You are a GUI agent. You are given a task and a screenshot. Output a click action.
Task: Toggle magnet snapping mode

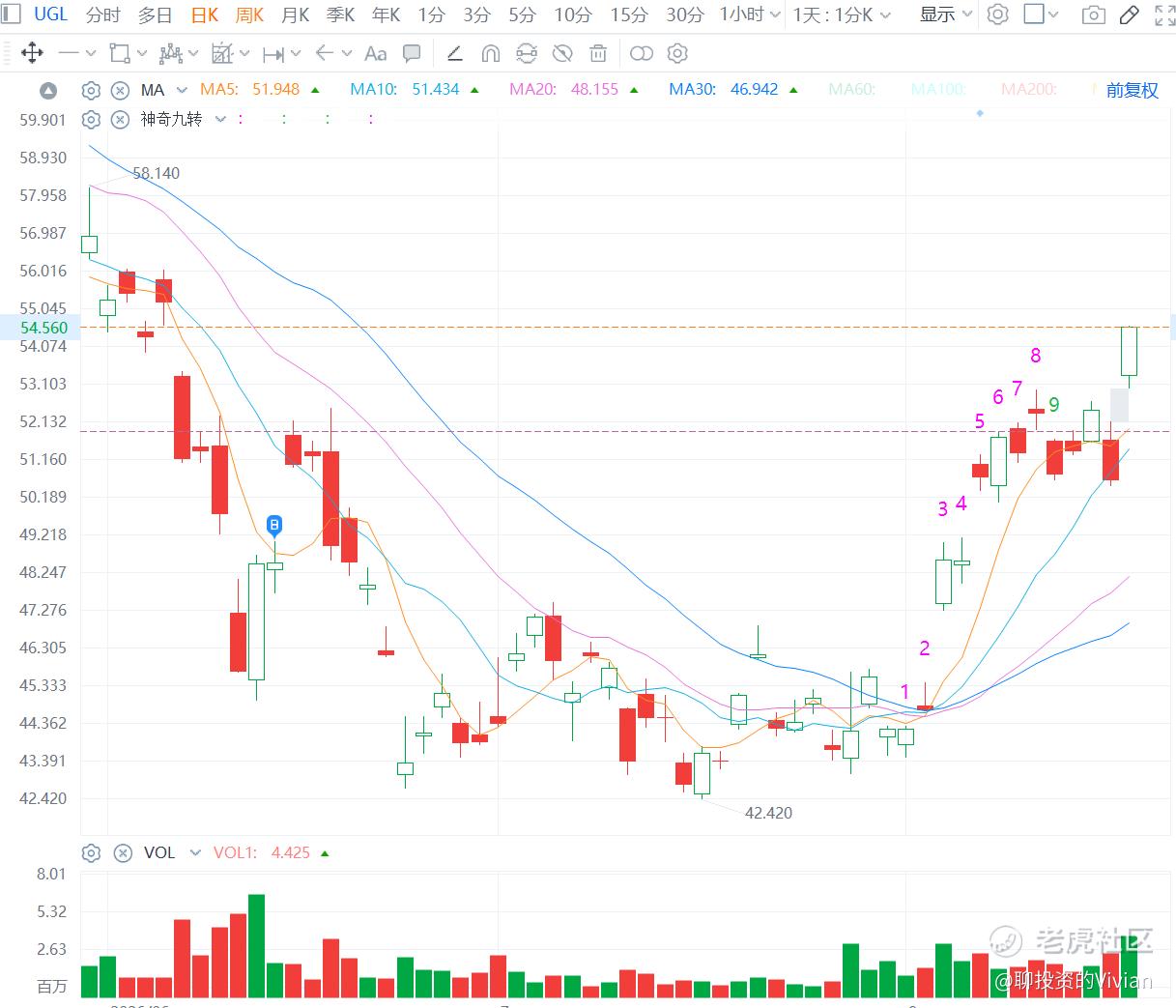coord(491,53)
